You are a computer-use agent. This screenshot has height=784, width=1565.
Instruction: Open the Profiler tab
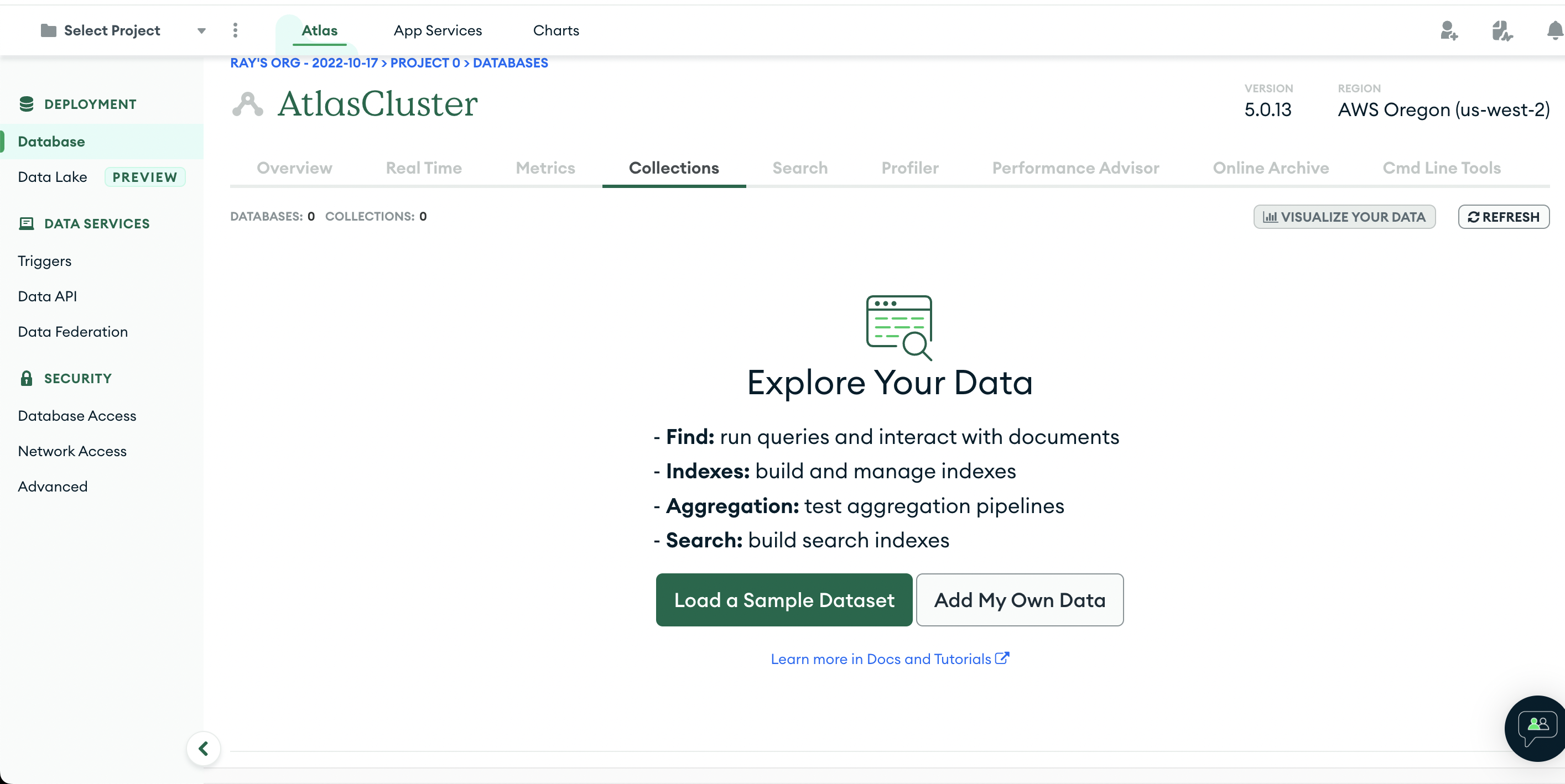click(x=909, y=168)
